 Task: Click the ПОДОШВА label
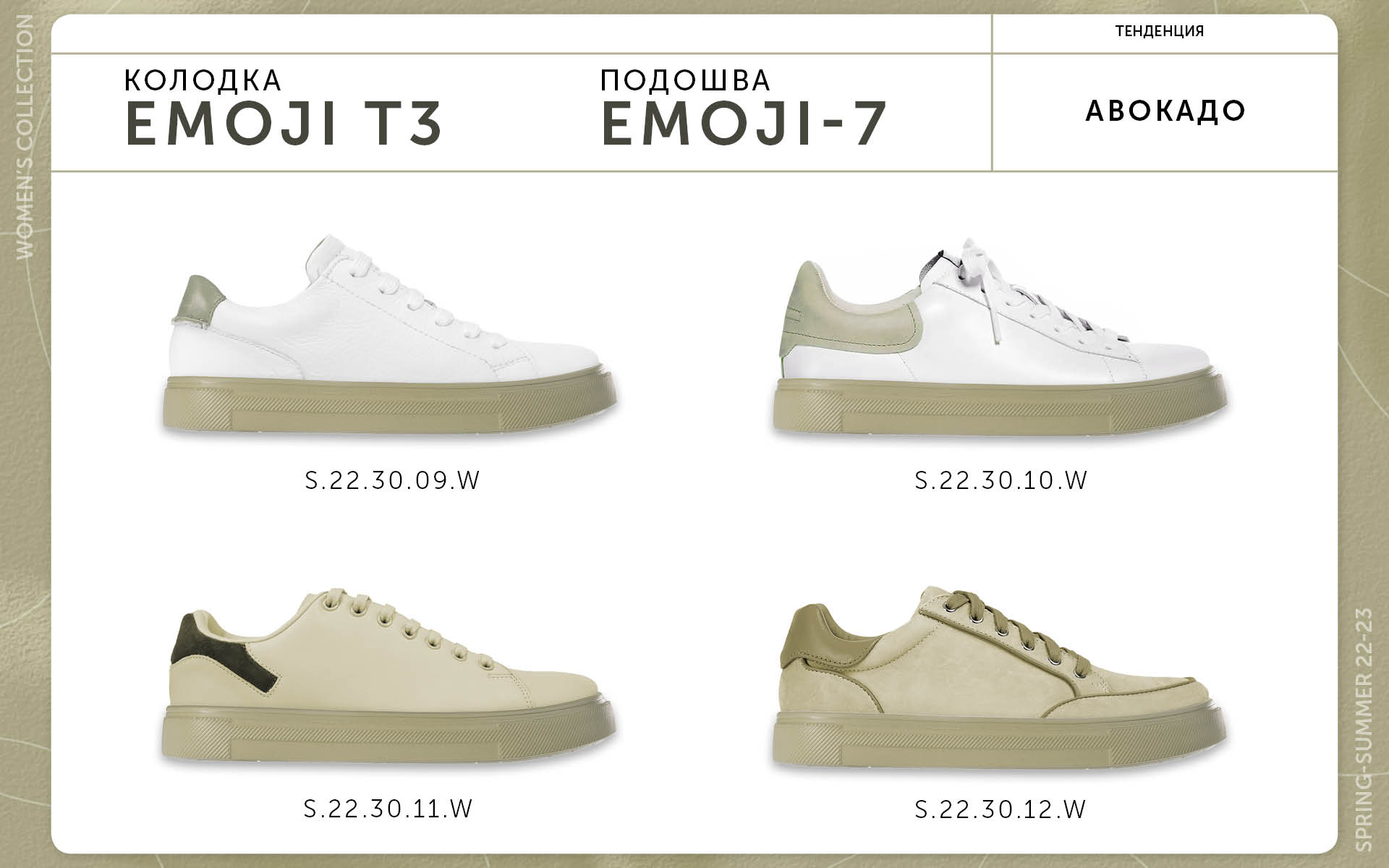tap(685, 80)
